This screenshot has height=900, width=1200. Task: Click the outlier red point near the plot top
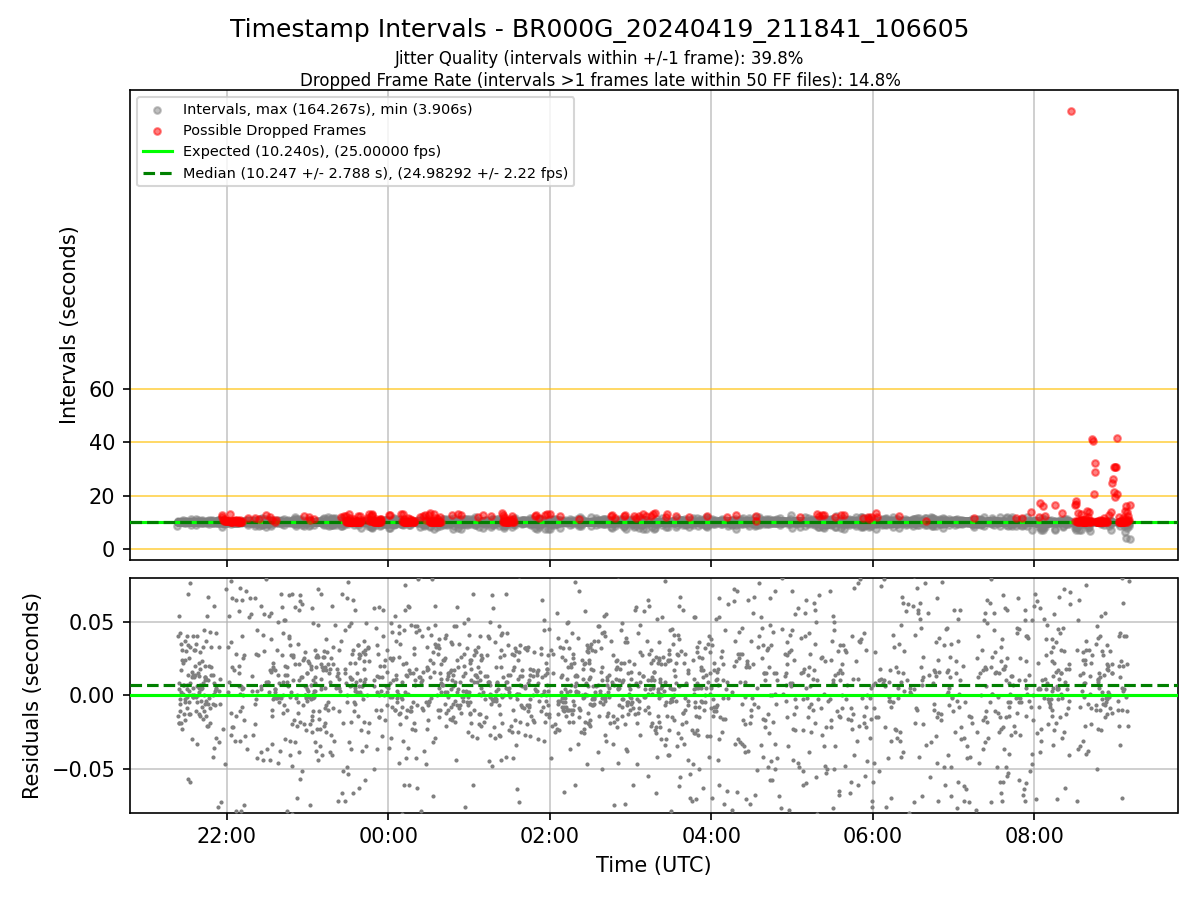pos(1071,111)
